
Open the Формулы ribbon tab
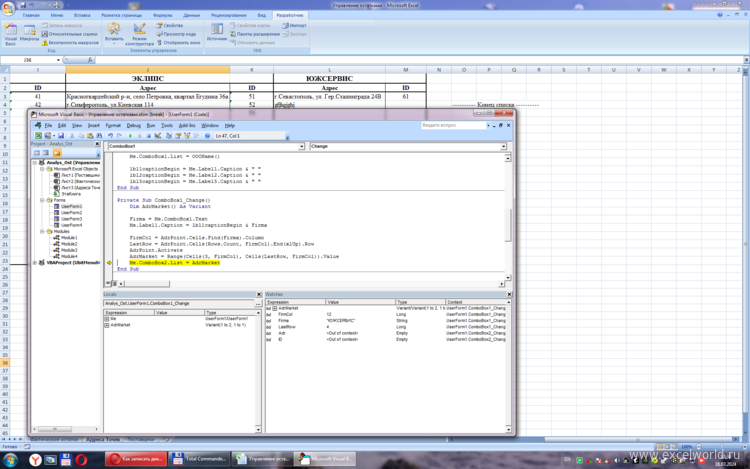163,15
